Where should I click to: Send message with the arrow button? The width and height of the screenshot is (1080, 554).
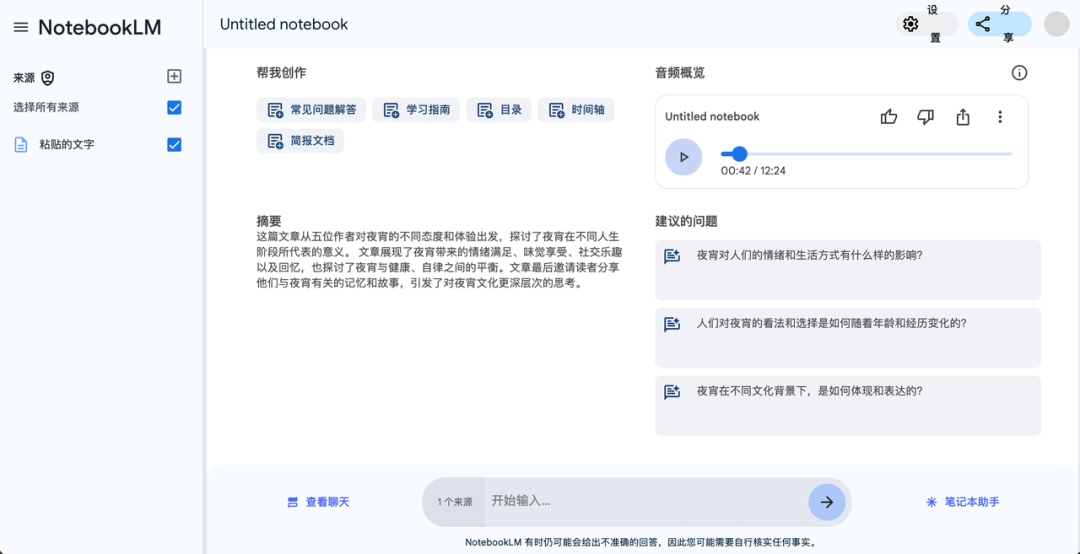[827, 502]
